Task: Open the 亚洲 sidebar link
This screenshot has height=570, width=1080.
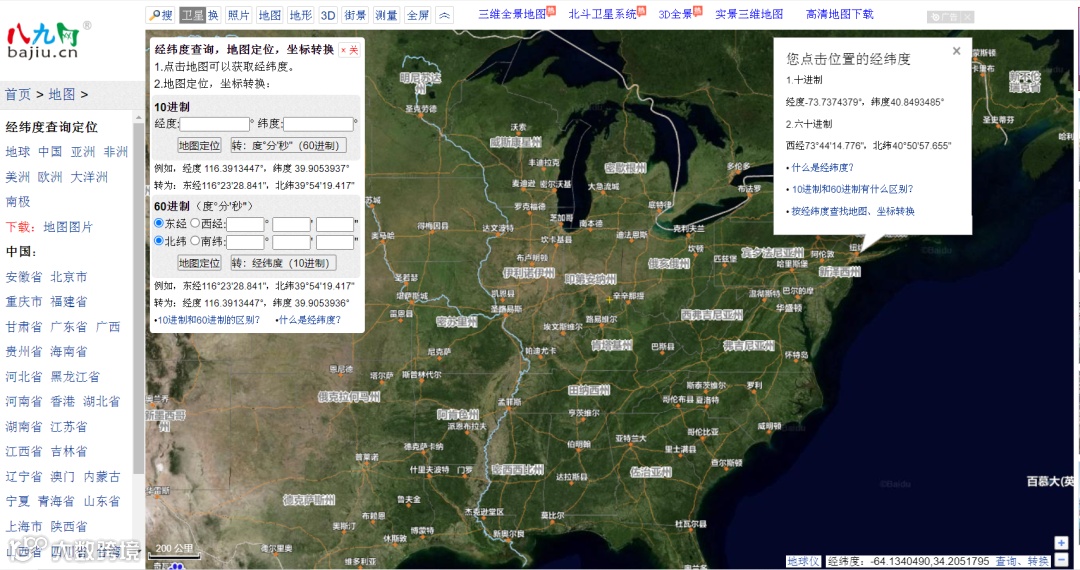Action: (x=83, y=151)
